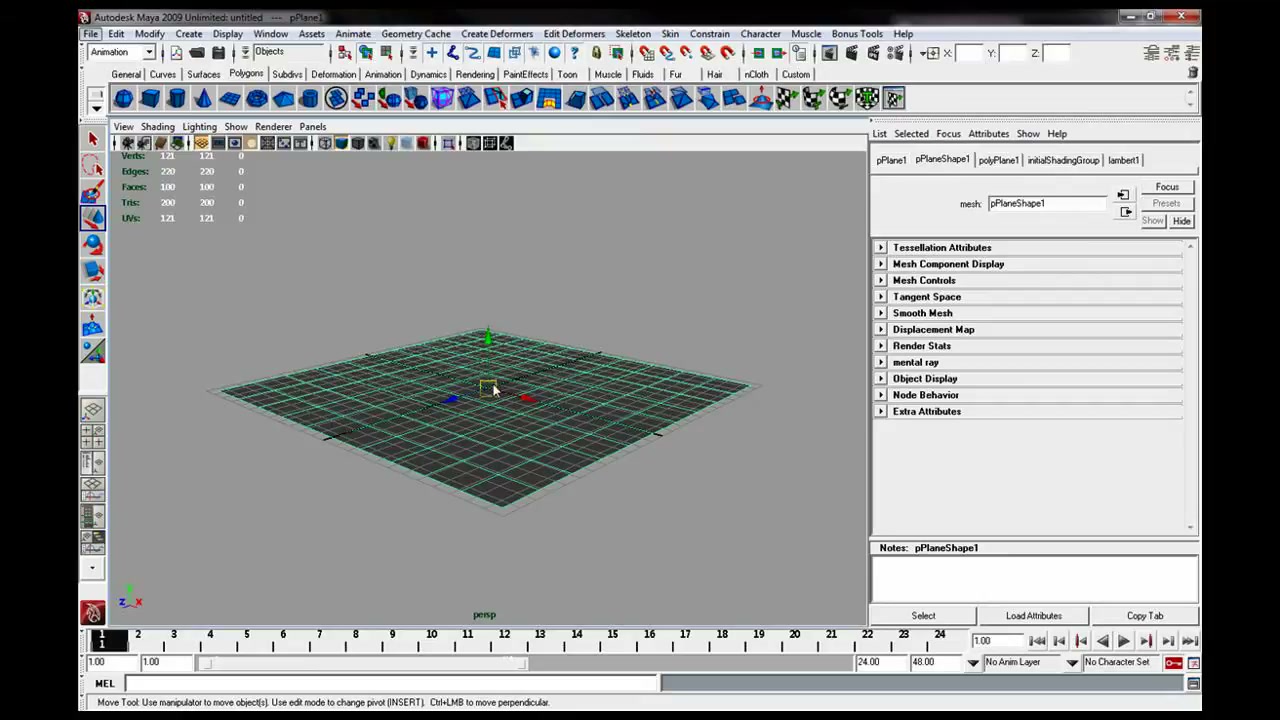Toggle wireframe on shaded in viewport
The image size is (1280, 720).
tap(358, 143)
